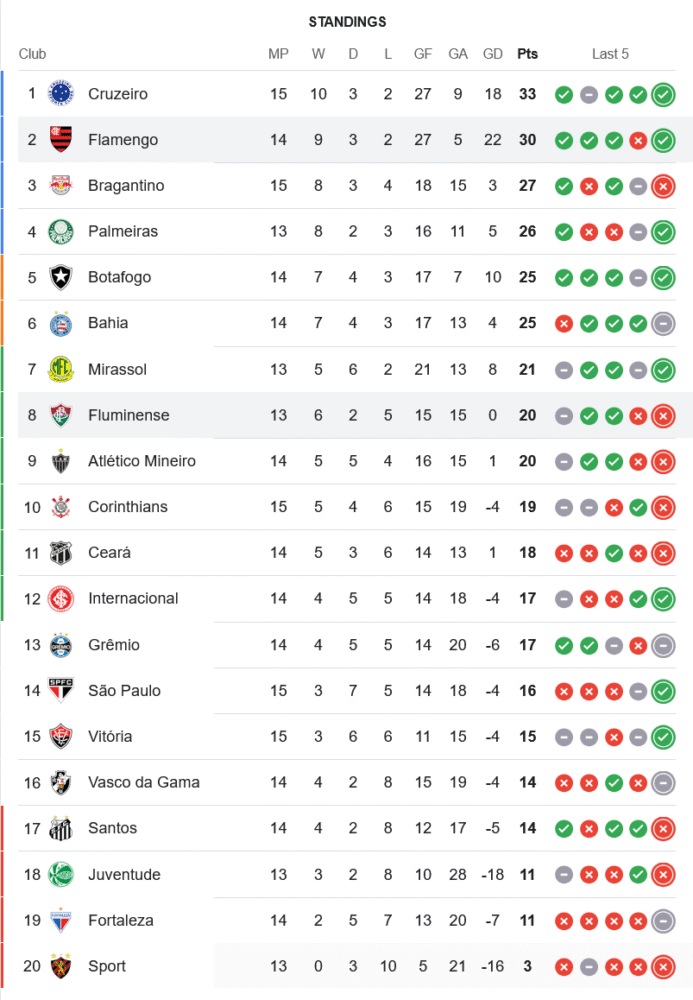
Task: Click the São Paulo club crest icon
Action: tap(61, 691)
